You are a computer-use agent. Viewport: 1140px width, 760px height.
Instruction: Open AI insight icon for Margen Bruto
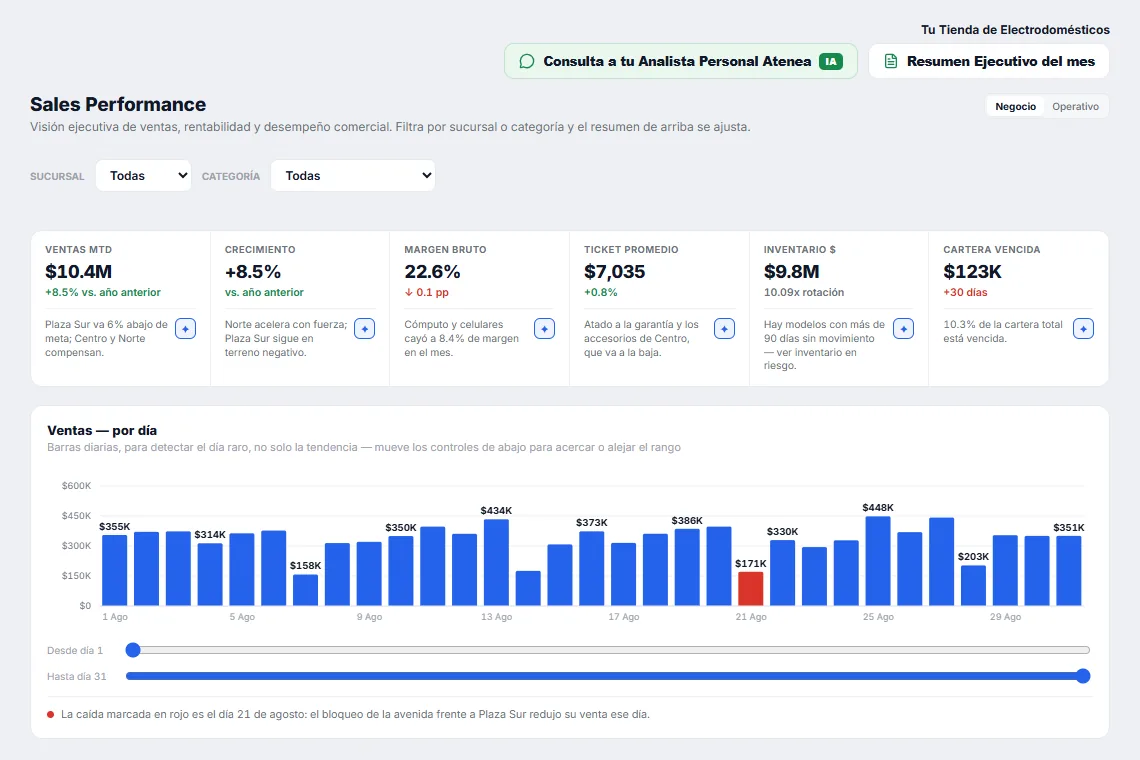[x=545, y=329]
